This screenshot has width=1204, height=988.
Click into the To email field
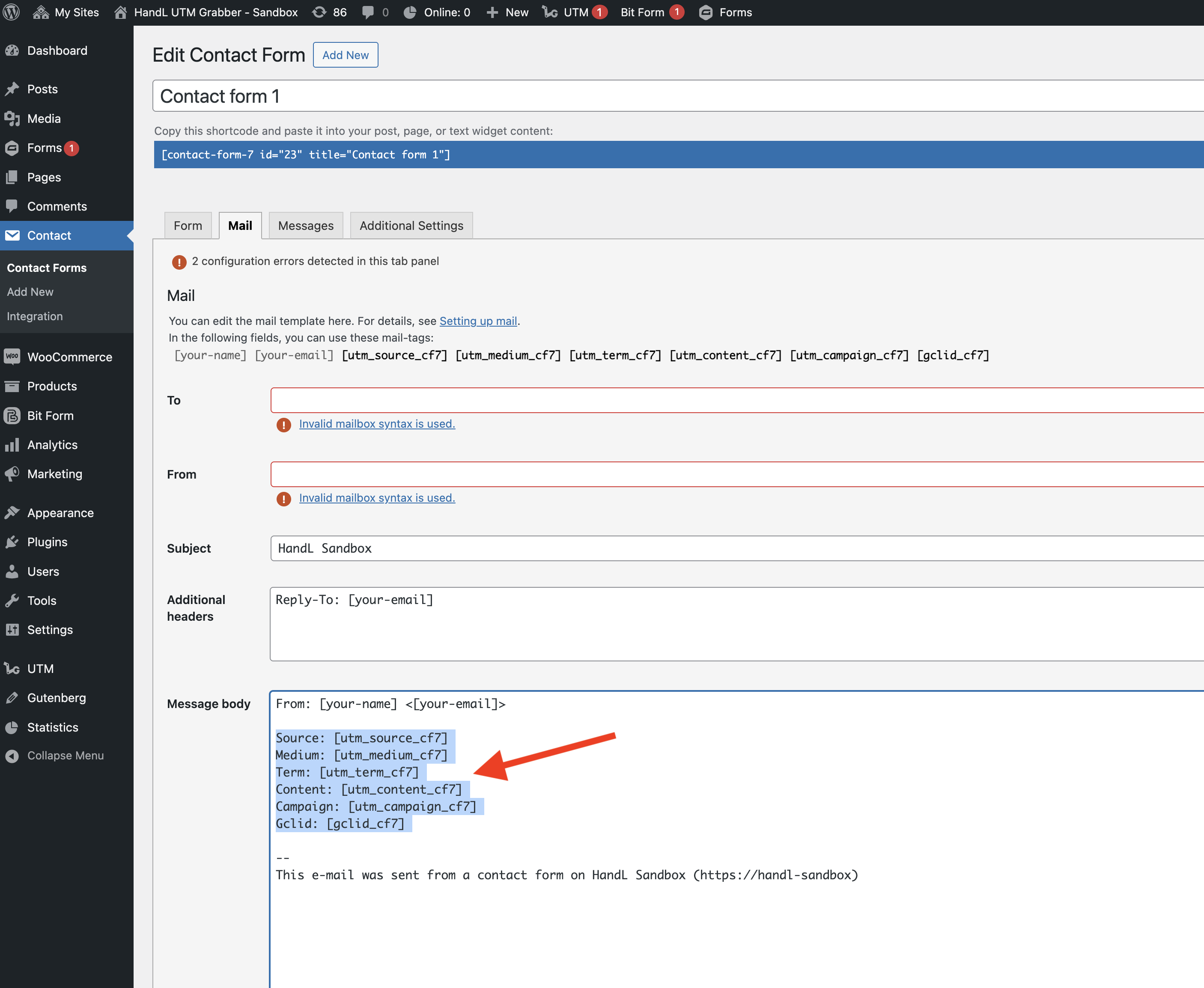click(x=736, y=400)
